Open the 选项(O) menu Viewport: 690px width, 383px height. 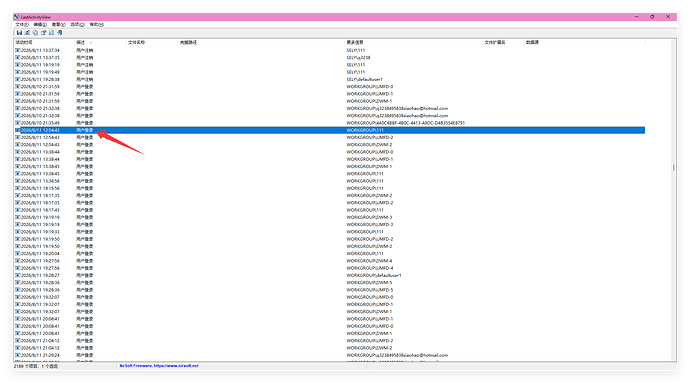point(77,25)
